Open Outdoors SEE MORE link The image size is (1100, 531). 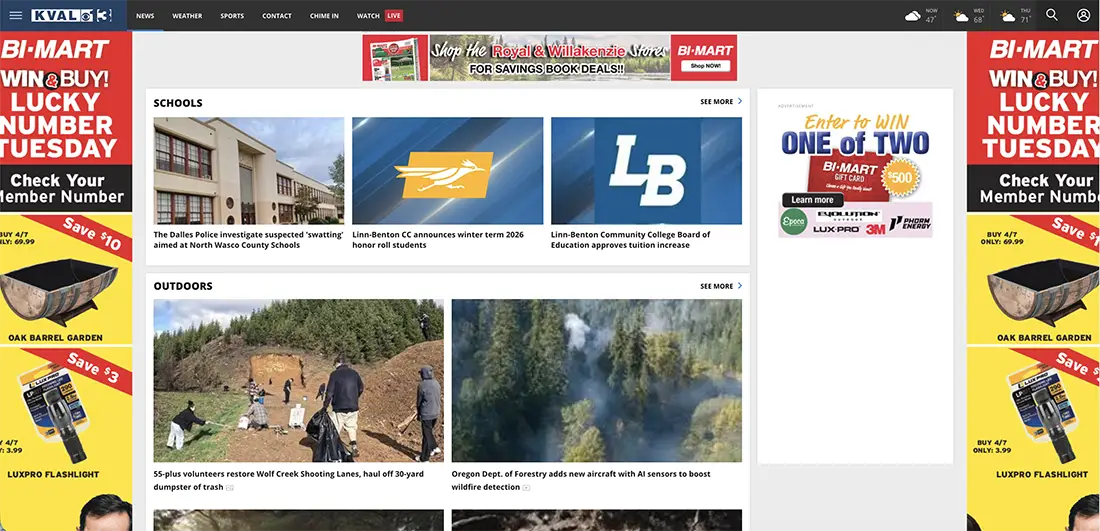pos(716,286)
